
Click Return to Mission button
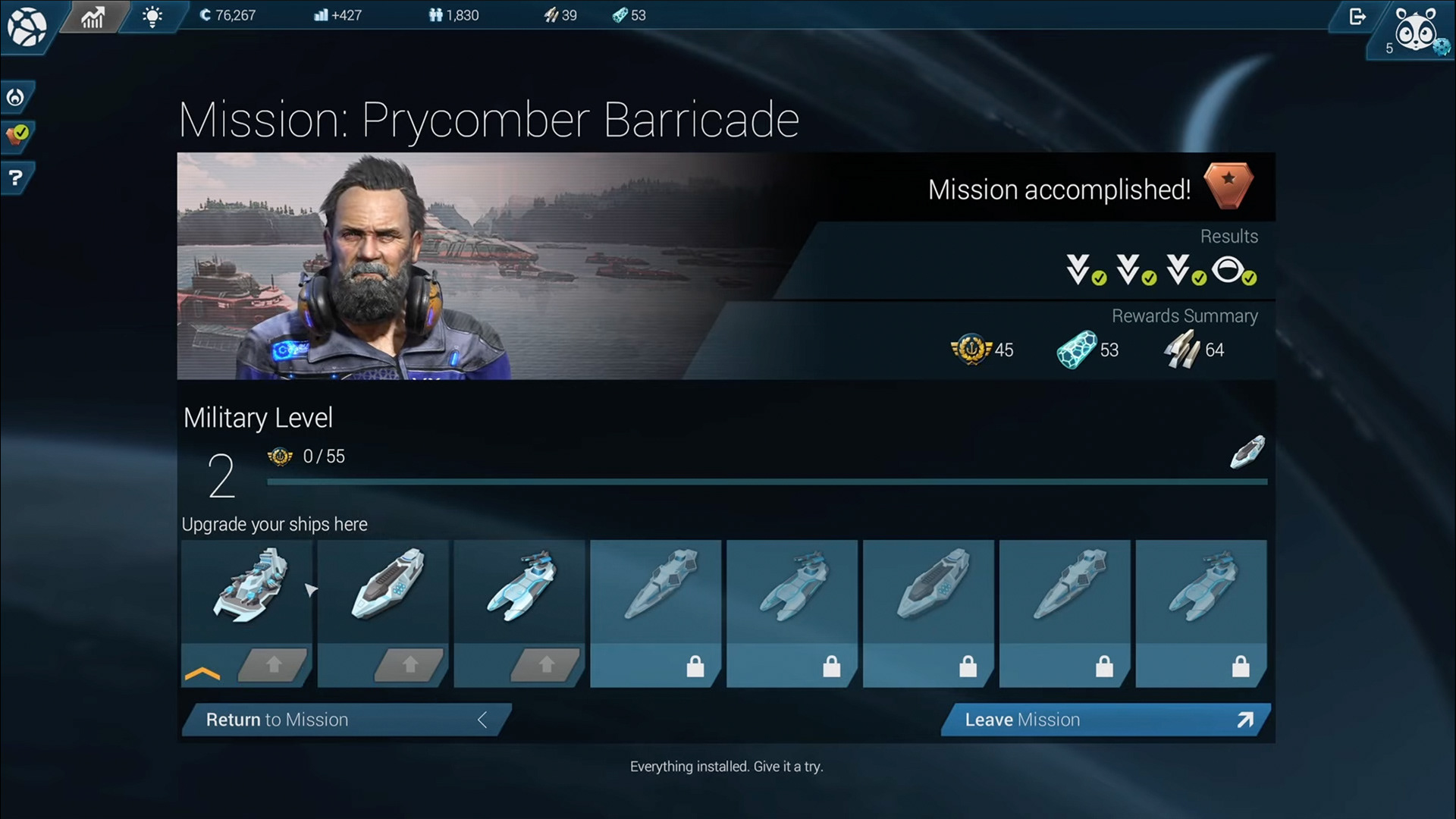click(346, 720)
